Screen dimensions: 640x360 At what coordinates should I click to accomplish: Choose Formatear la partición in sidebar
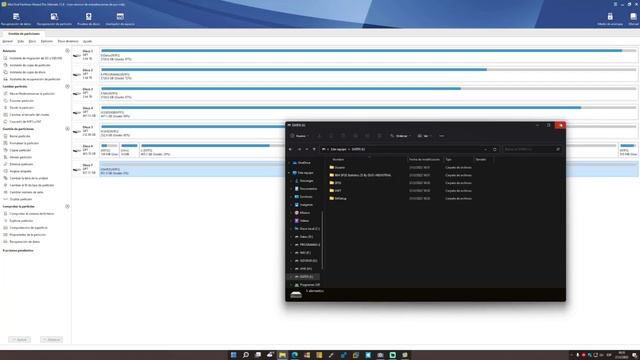click(x=21, y=143)
